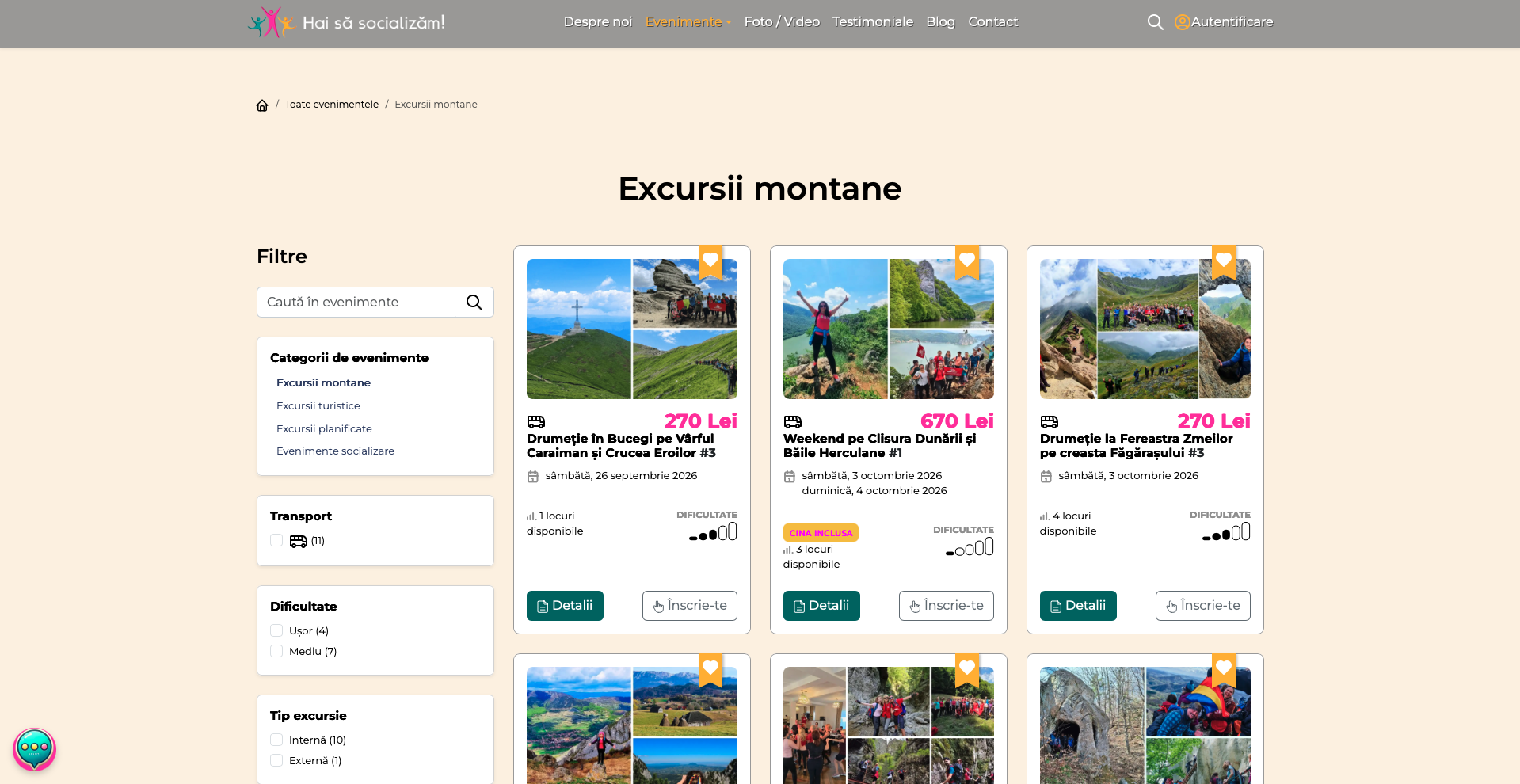Open the Despre noi menu item
Viewport: 1520px width, 784px height.
[x=598, y=22]
